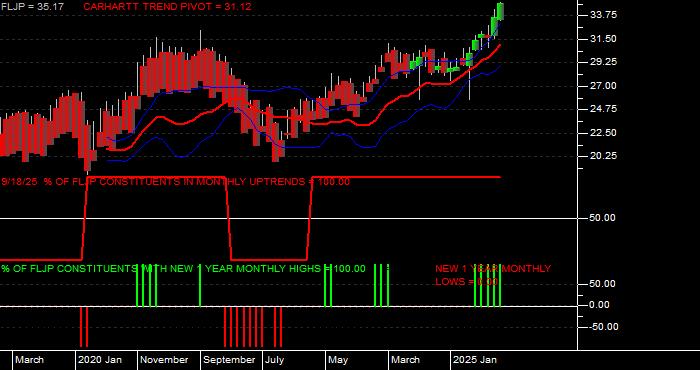The image size is (700, 370).
Task: Select the September timeline marker
Action: (x=229, y=360)
